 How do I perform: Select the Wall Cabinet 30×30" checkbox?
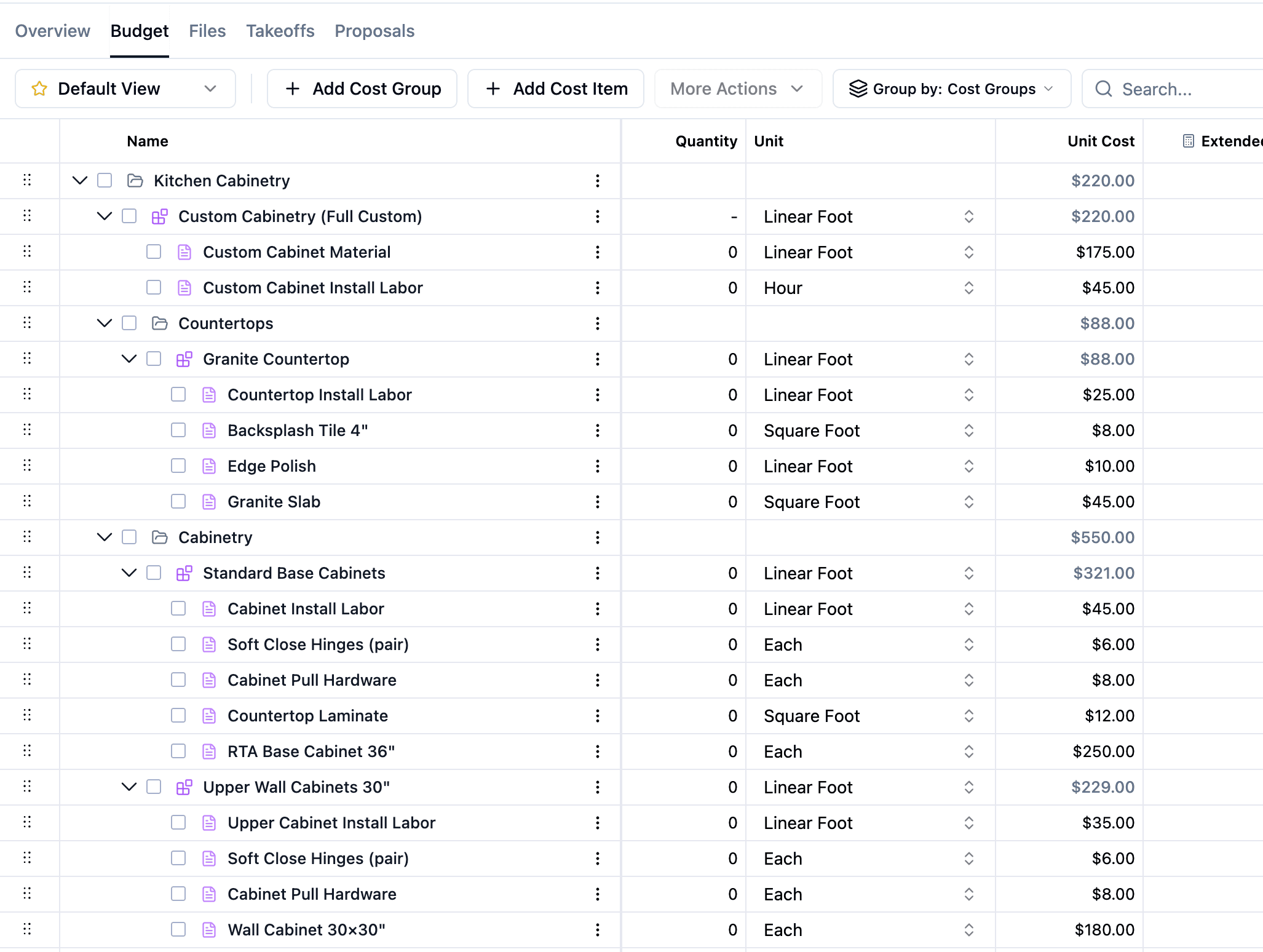(x=178, y=930)
